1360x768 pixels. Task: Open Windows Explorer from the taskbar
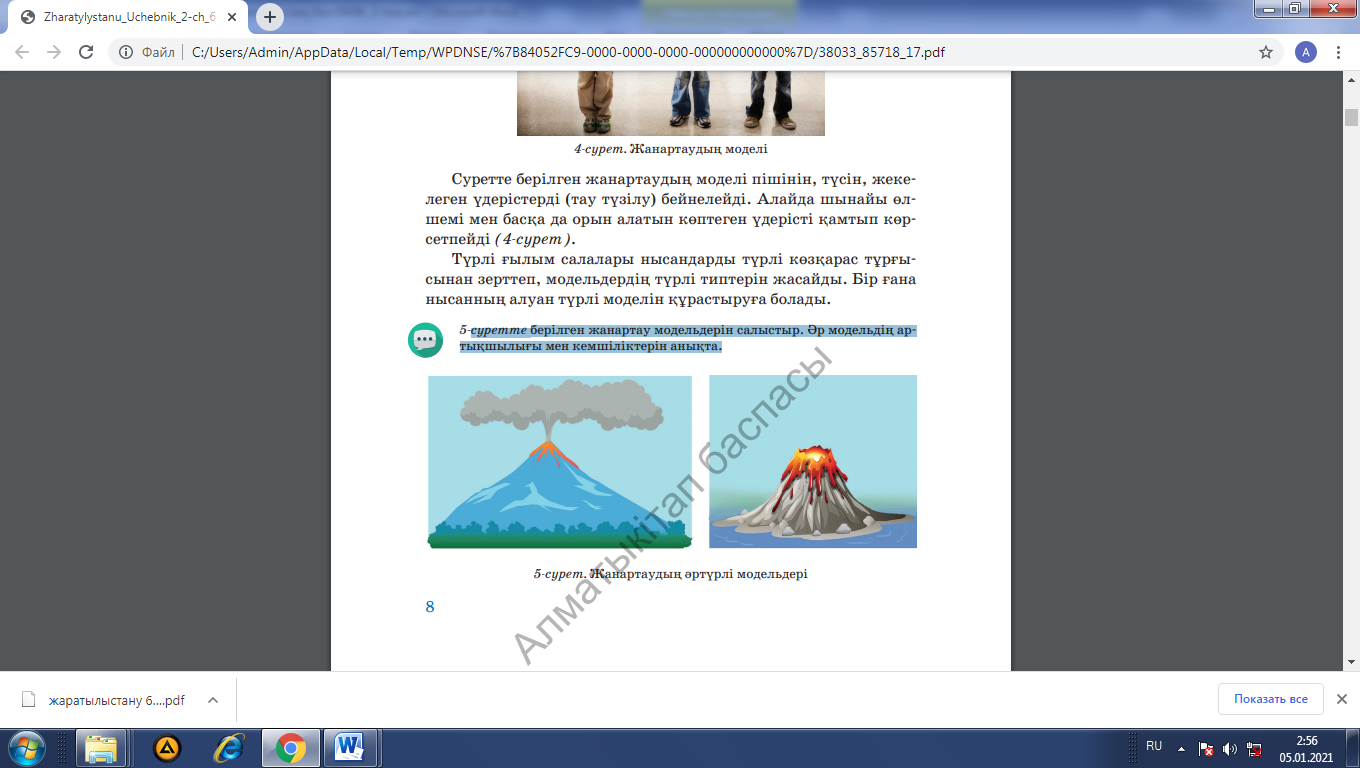tap(102, 748)
